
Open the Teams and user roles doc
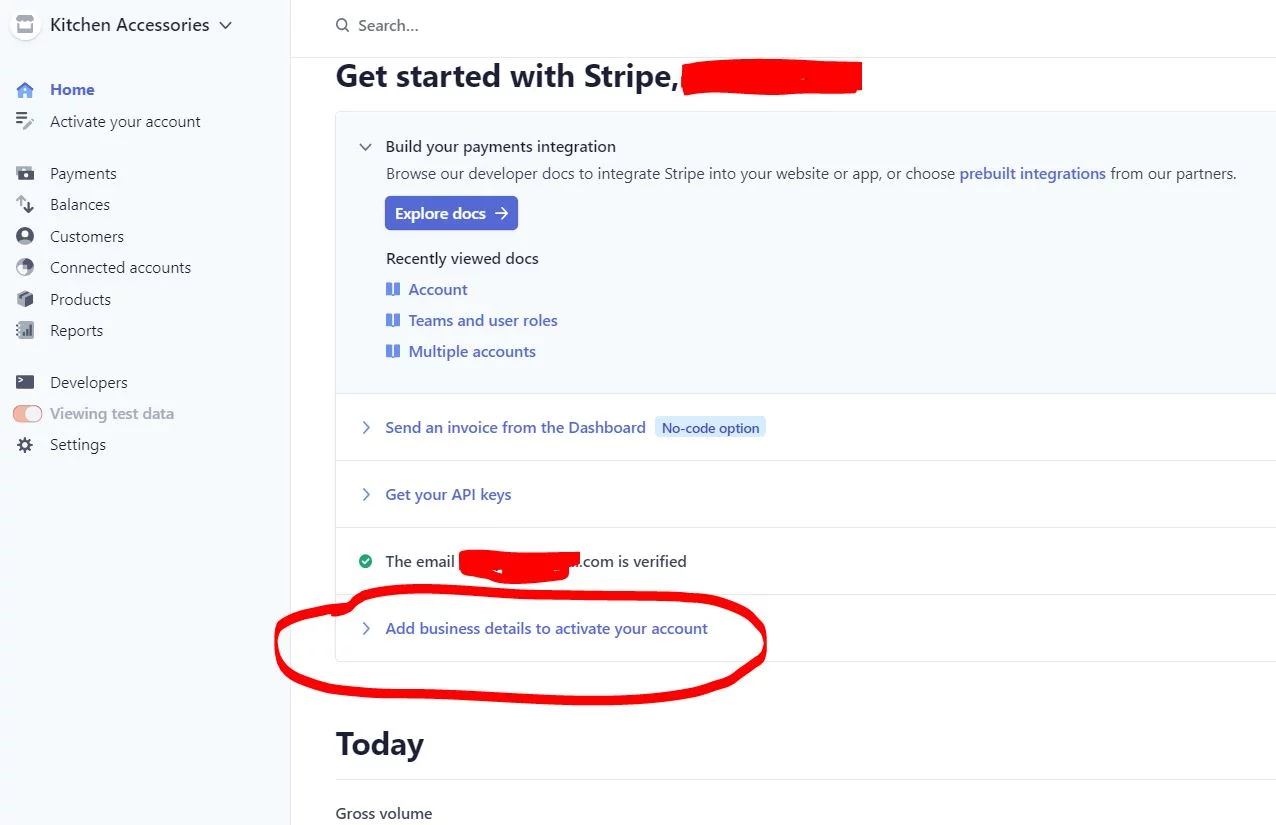(482, 321)
